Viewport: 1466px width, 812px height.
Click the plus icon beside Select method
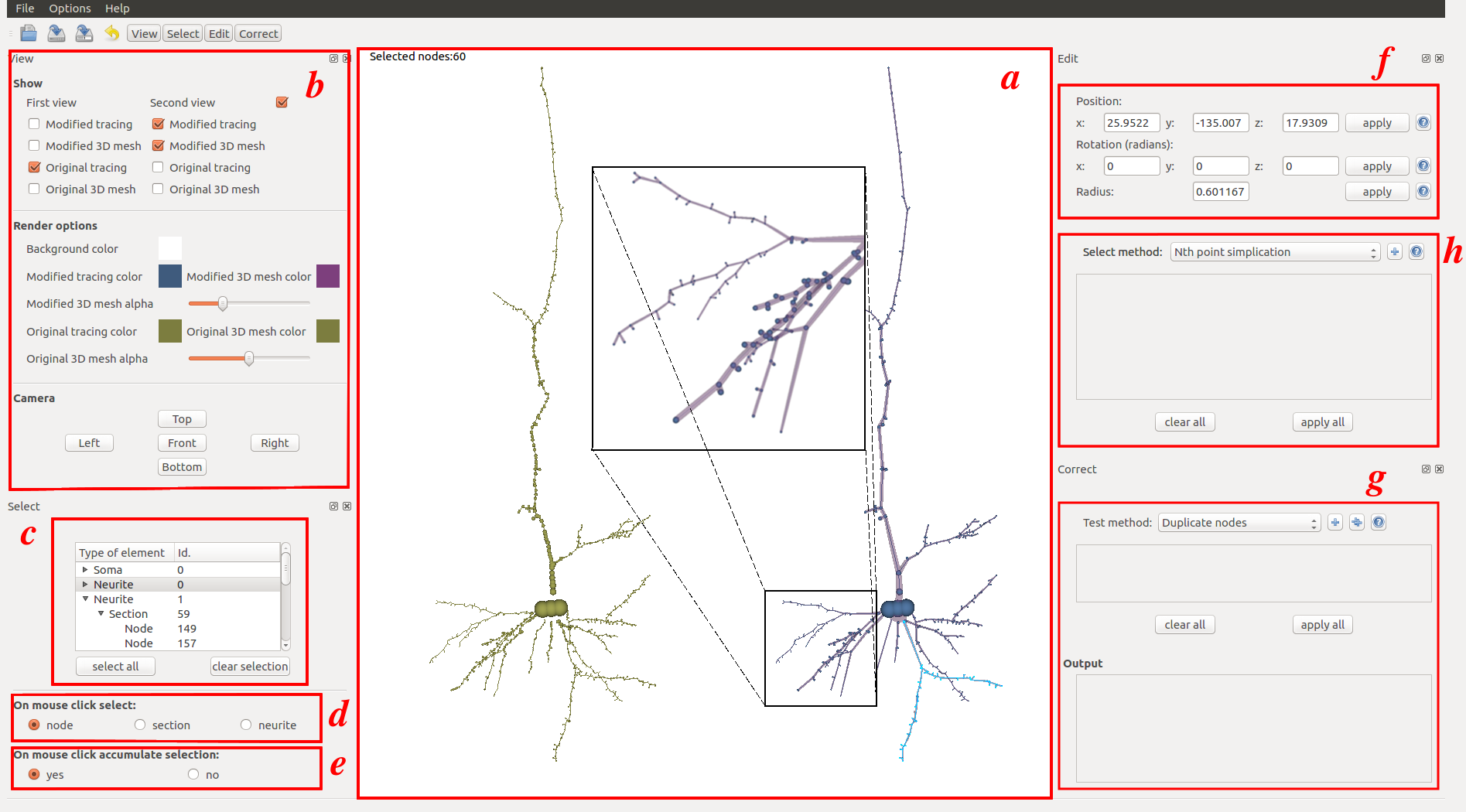pyautogui.click(x=1394, y=252)
